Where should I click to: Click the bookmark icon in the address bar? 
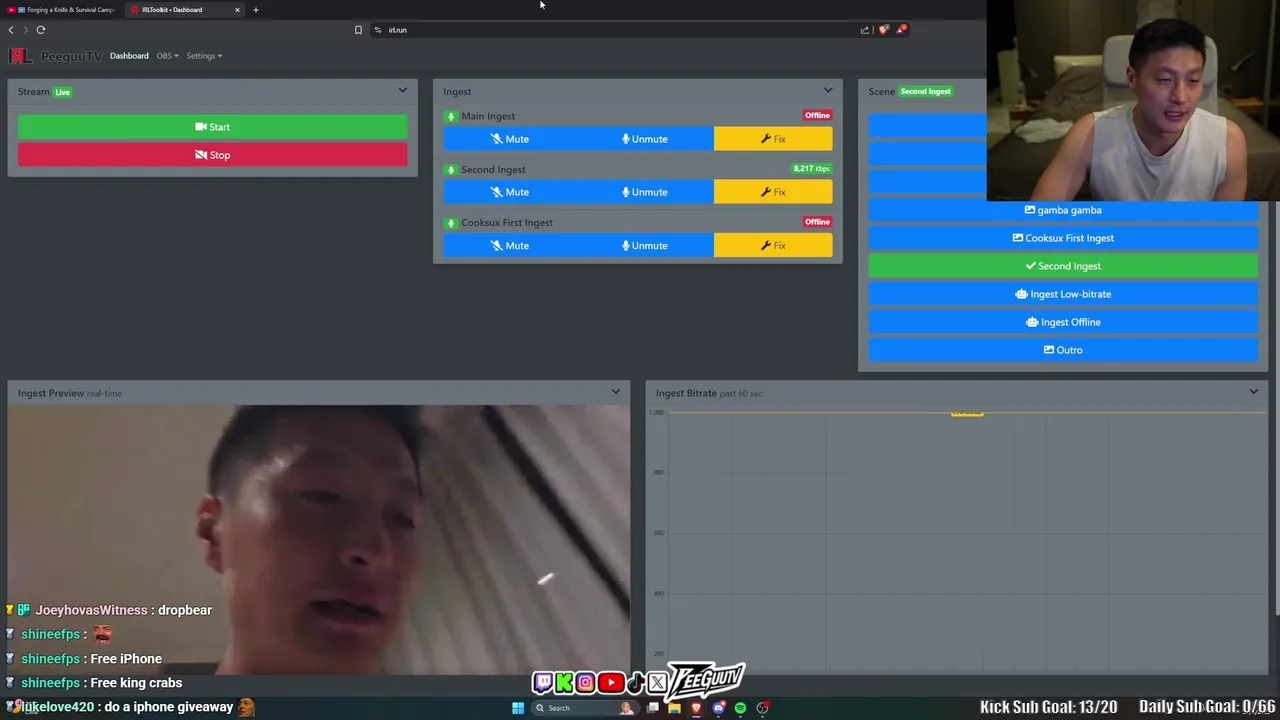[358, 30]
